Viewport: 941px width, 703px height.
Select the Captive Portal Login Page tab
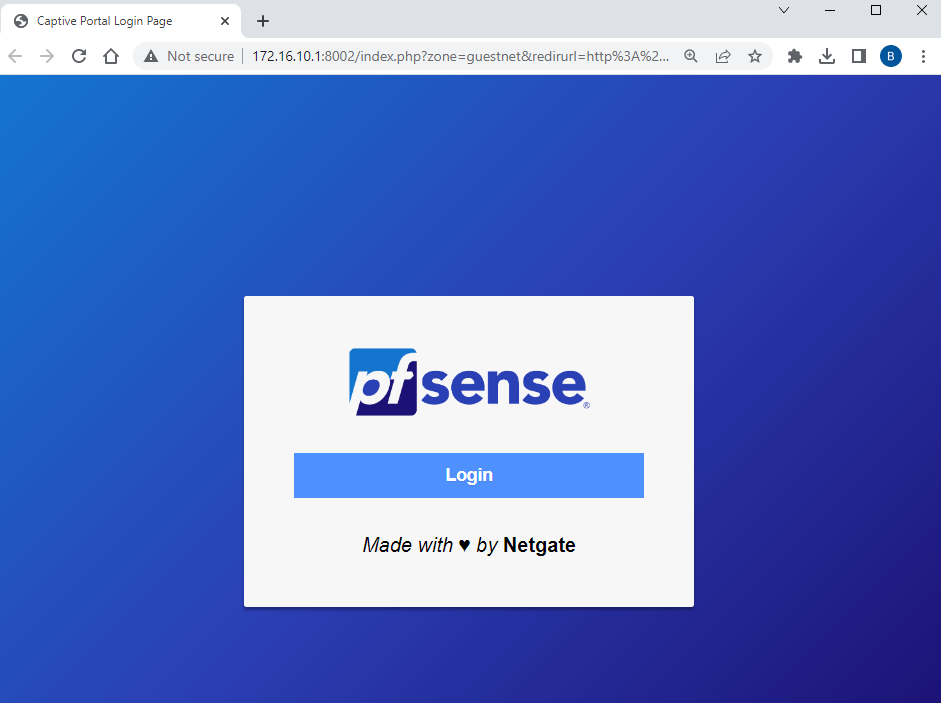click(120, 21)
